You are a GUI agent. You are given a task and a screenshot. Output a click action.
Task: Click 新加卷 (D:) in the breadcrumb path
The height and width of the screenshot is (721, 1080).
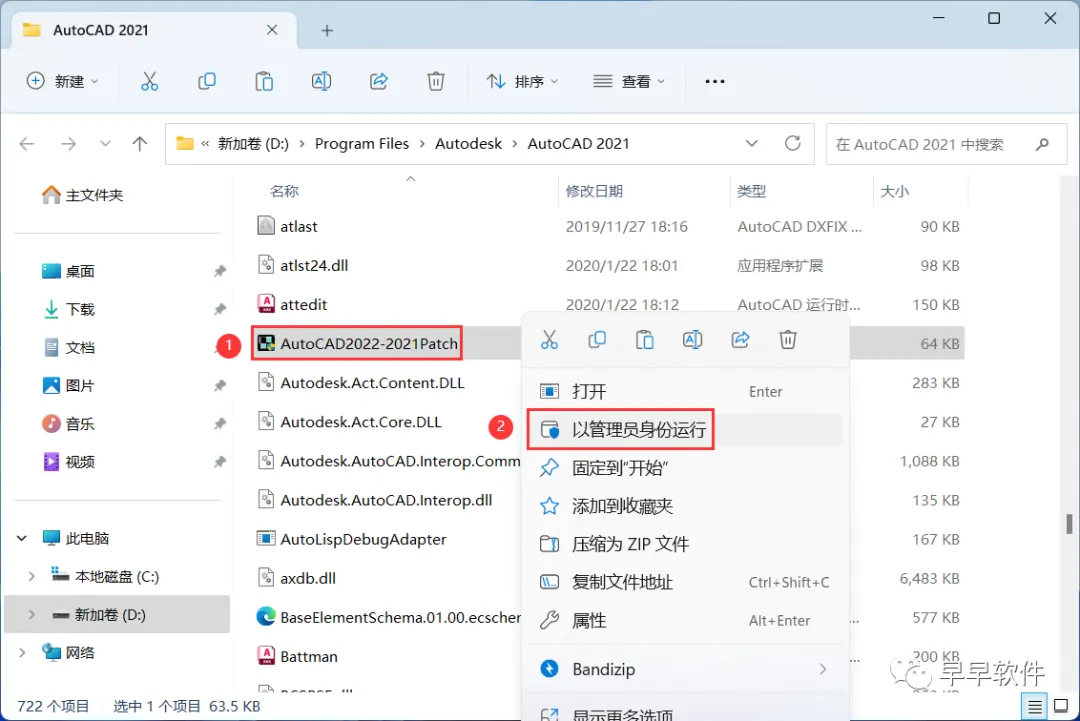(x=253, y=144)
